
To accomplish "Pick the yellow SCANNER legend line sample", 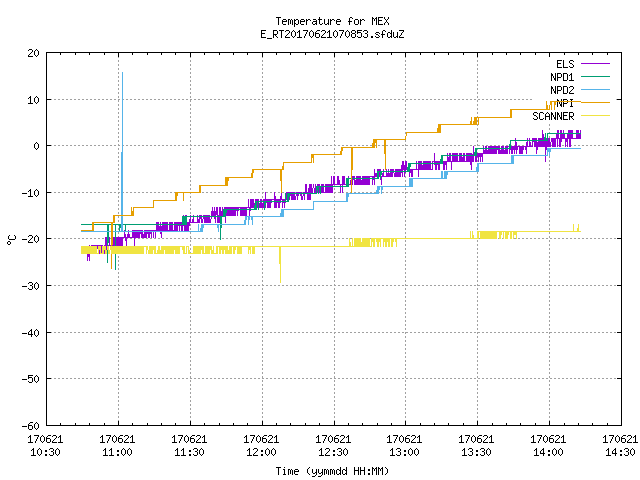I will click(595, 116).
